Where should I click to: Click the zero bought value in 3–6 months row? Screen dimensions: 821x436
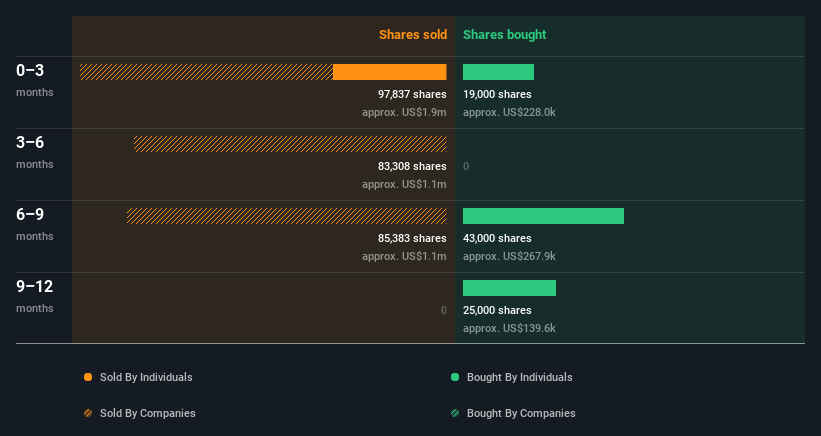466,166
